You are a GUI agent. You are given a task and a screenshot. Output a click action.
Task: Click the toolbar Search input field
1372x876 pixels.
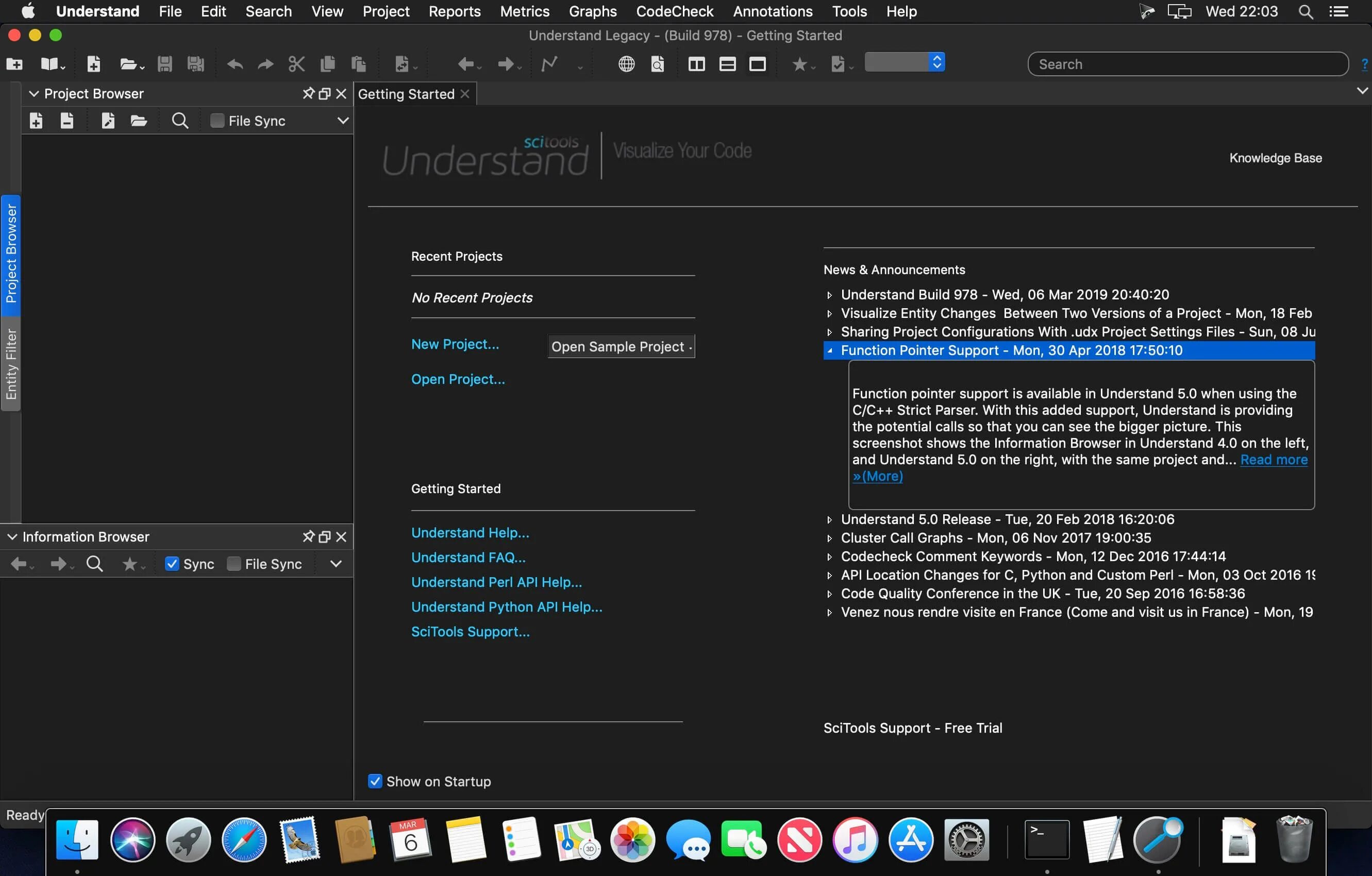1187,64
